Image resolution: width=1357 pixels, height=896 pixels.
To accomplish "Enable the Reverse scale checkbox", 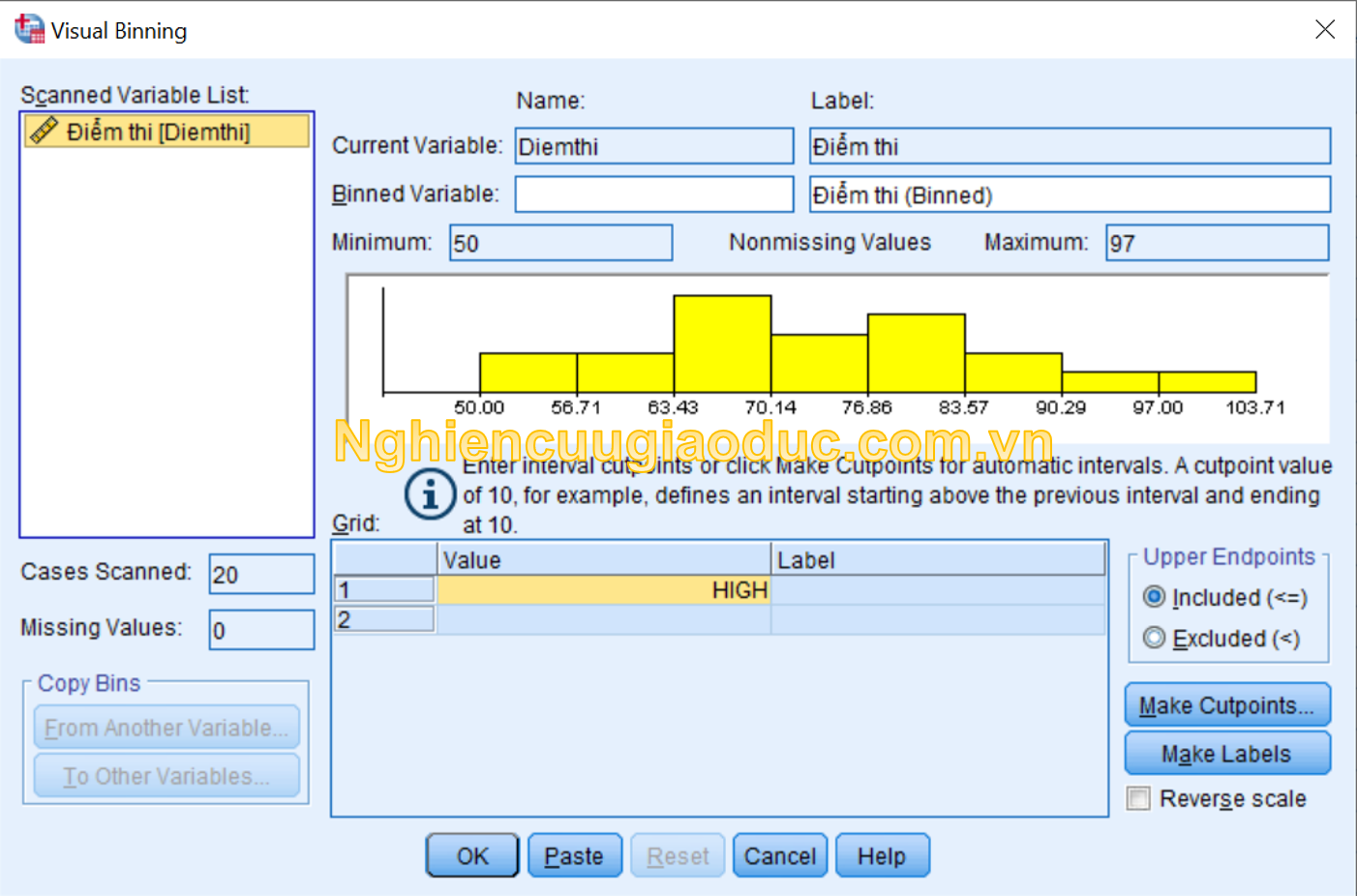I will (x=1139, y=798).
